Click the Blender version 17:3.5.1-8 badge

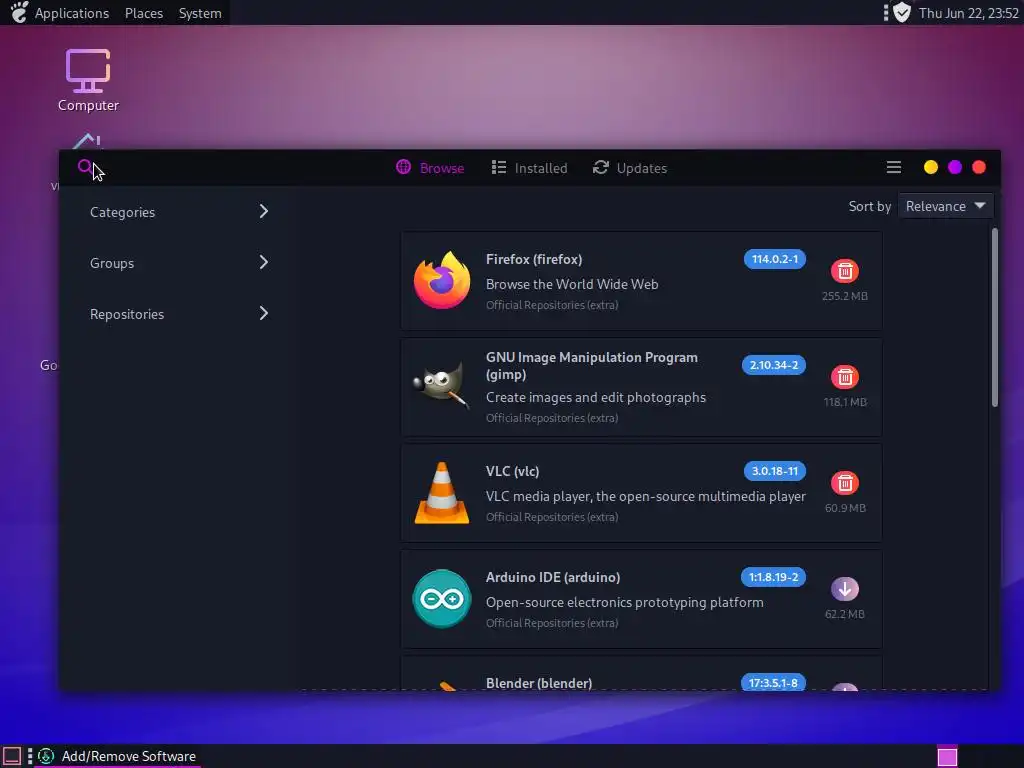pyautogui.click(x=773, y=682)
